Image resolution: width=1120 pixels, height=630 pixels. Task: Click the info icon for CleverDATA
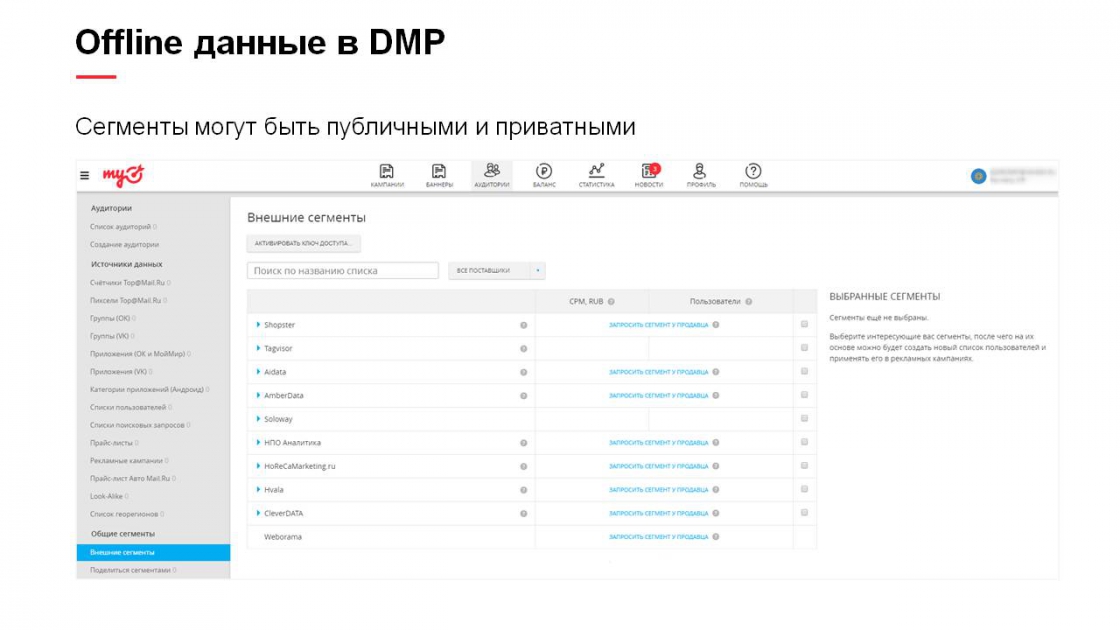[x=524, y=514]
